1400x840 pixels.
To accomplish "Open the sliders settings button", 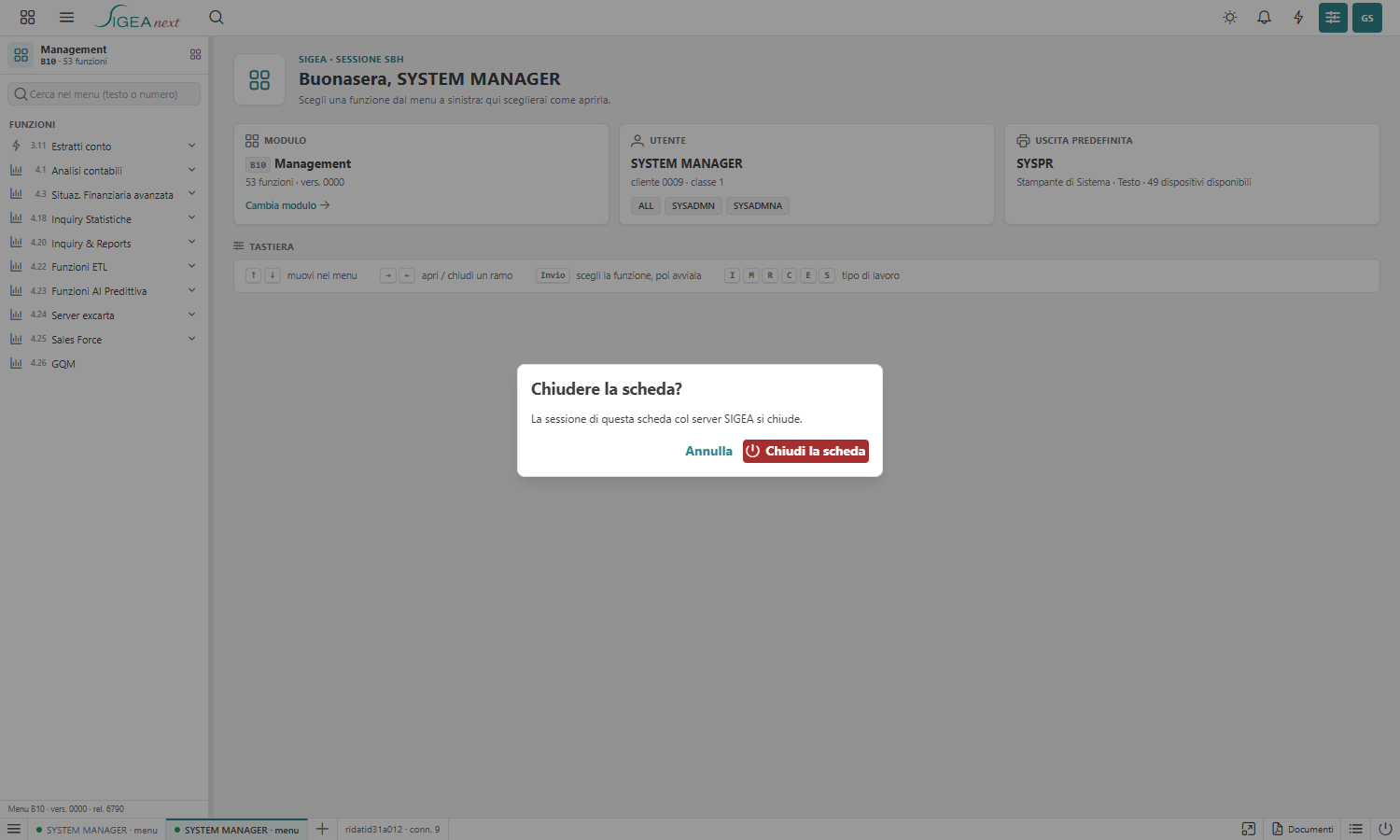I will coord(1333,18).
